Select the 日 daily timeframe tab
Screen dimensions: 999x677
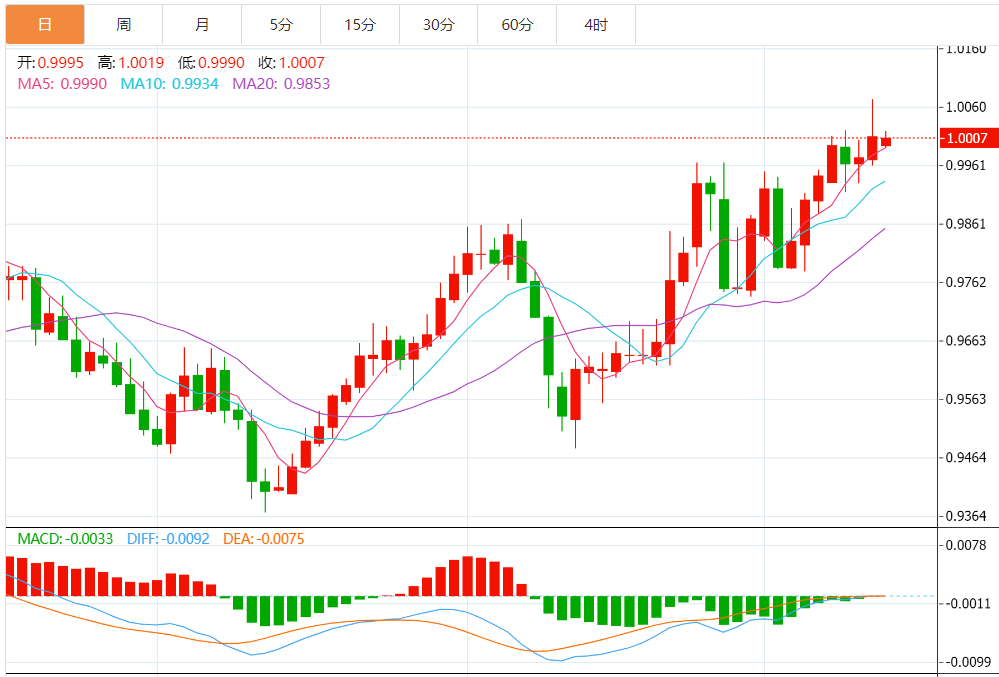45,25
